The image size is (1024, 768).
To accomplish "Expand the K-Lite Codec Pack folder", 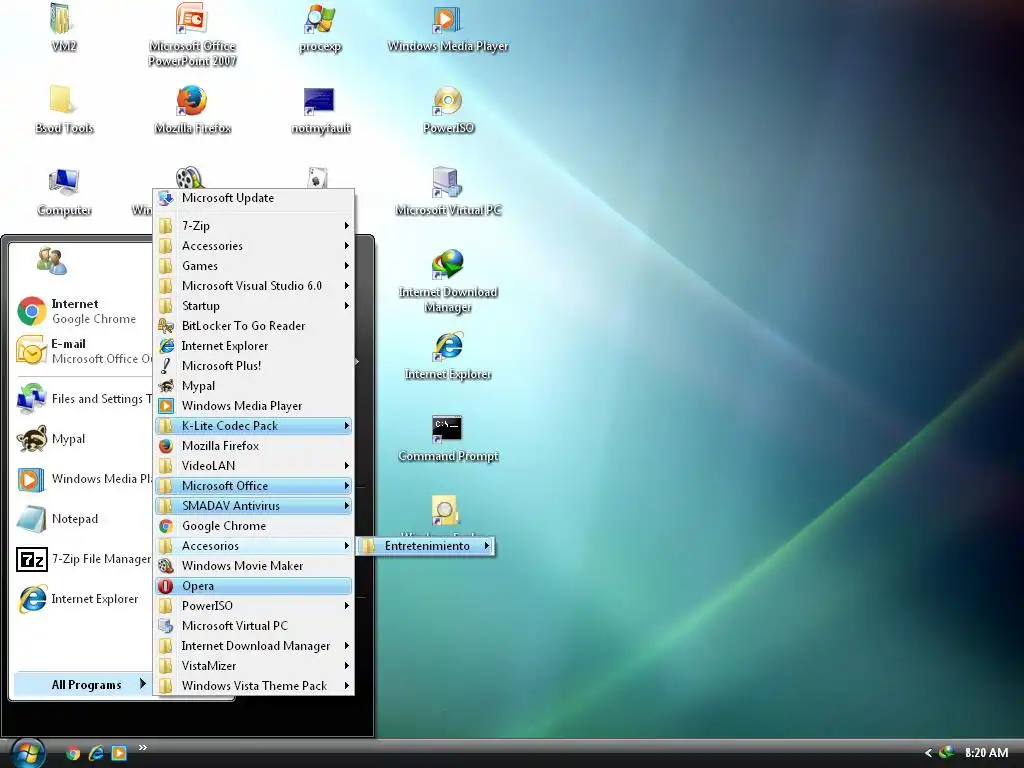I will 254,426.
